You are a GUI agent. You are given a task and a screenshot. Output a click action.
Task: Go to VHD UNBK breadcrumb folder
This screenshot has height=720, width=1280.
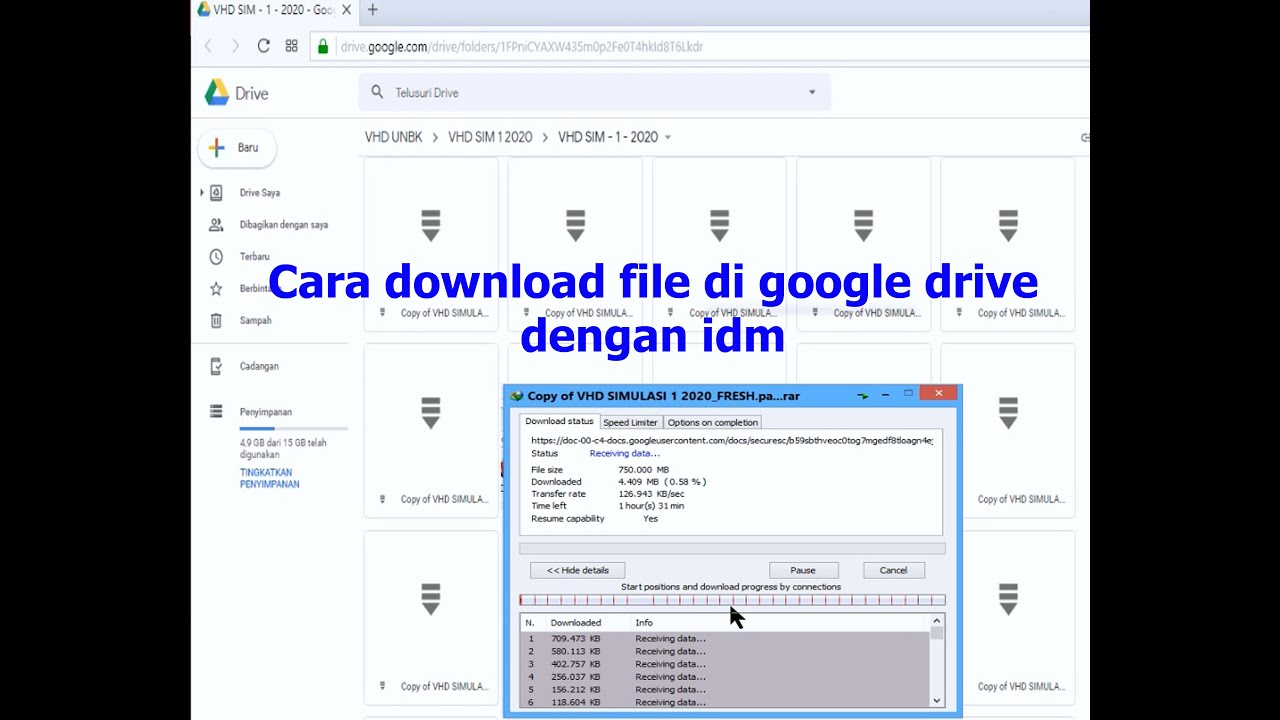point(394,137)
